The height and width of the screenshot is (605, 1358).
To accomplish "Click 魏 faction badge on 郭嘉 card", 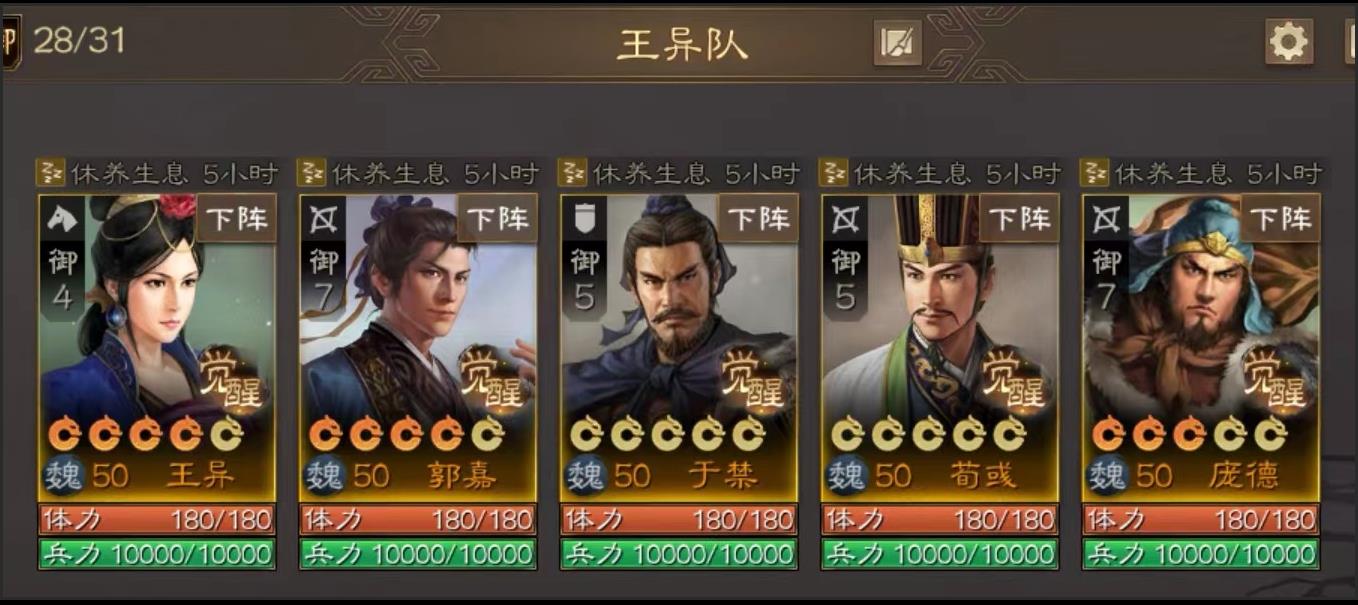I will pyautogui.click(x=324, y=475).
